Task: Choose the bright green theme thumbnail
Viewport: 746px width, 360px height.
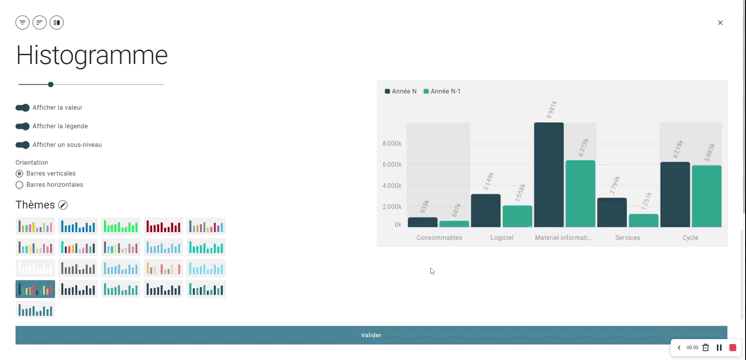Action: coord(121,226)
